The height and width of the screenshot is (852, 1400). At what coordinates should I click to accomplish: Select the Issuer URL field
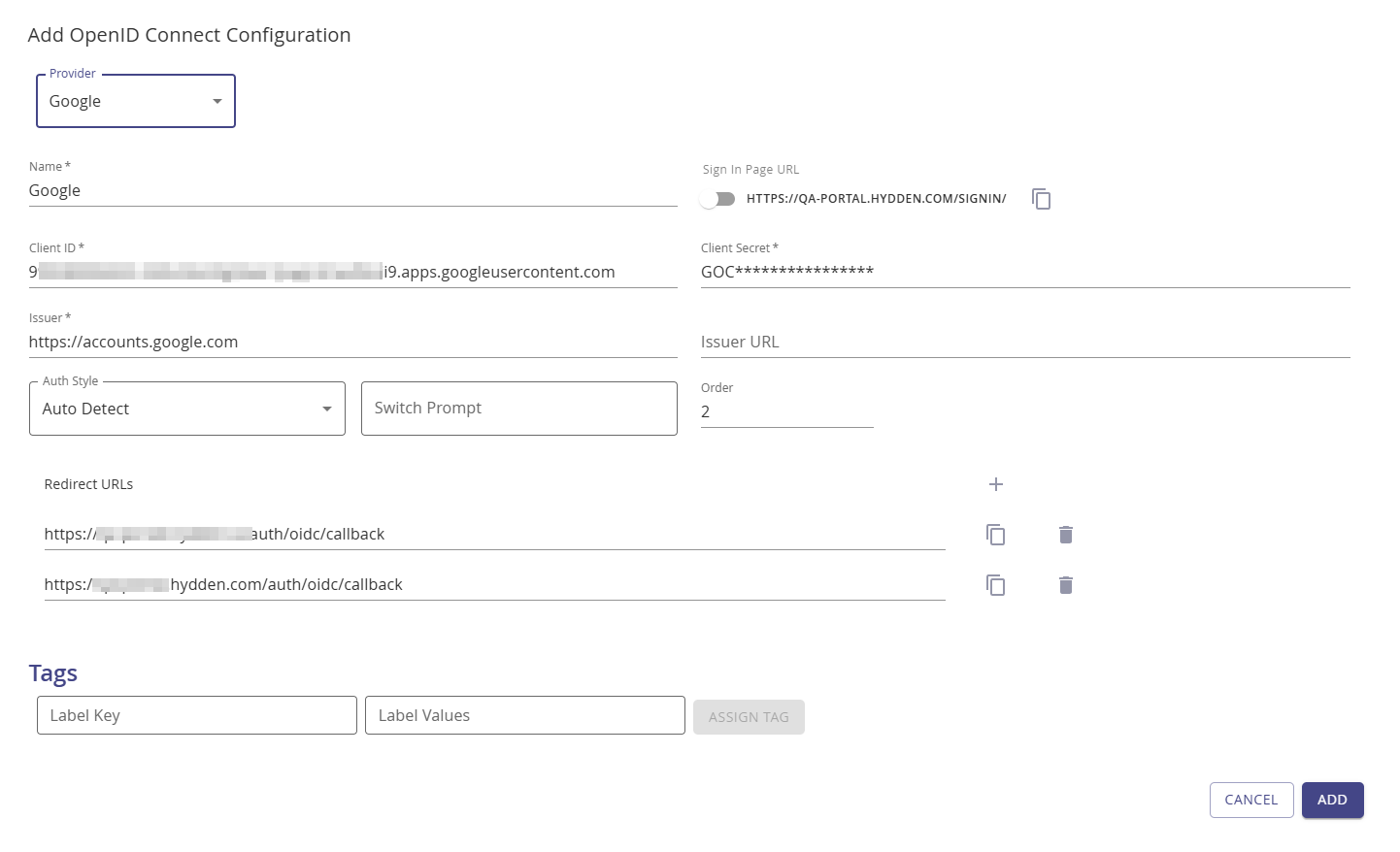(1024, 342)
